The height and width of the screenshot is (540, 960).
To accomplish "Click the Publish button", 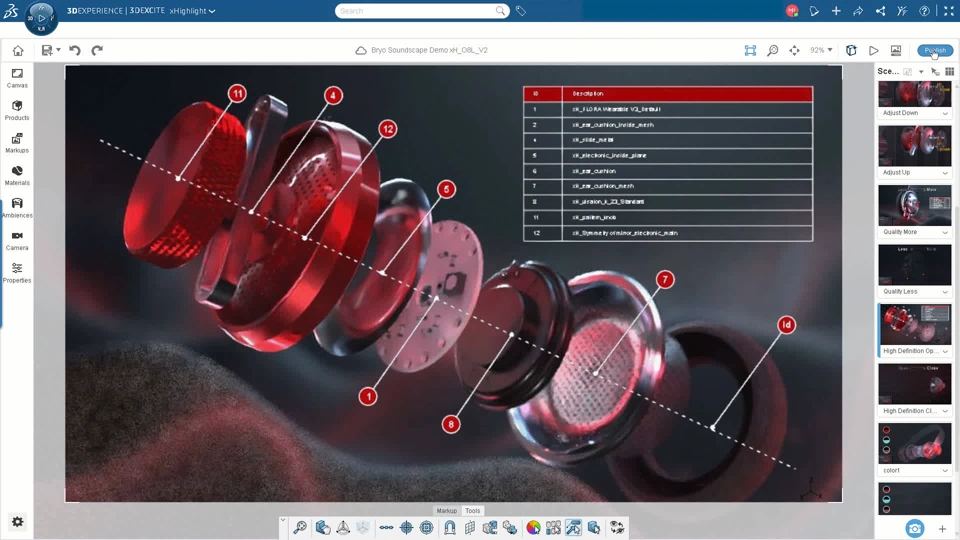I will (x=935, y=50).
